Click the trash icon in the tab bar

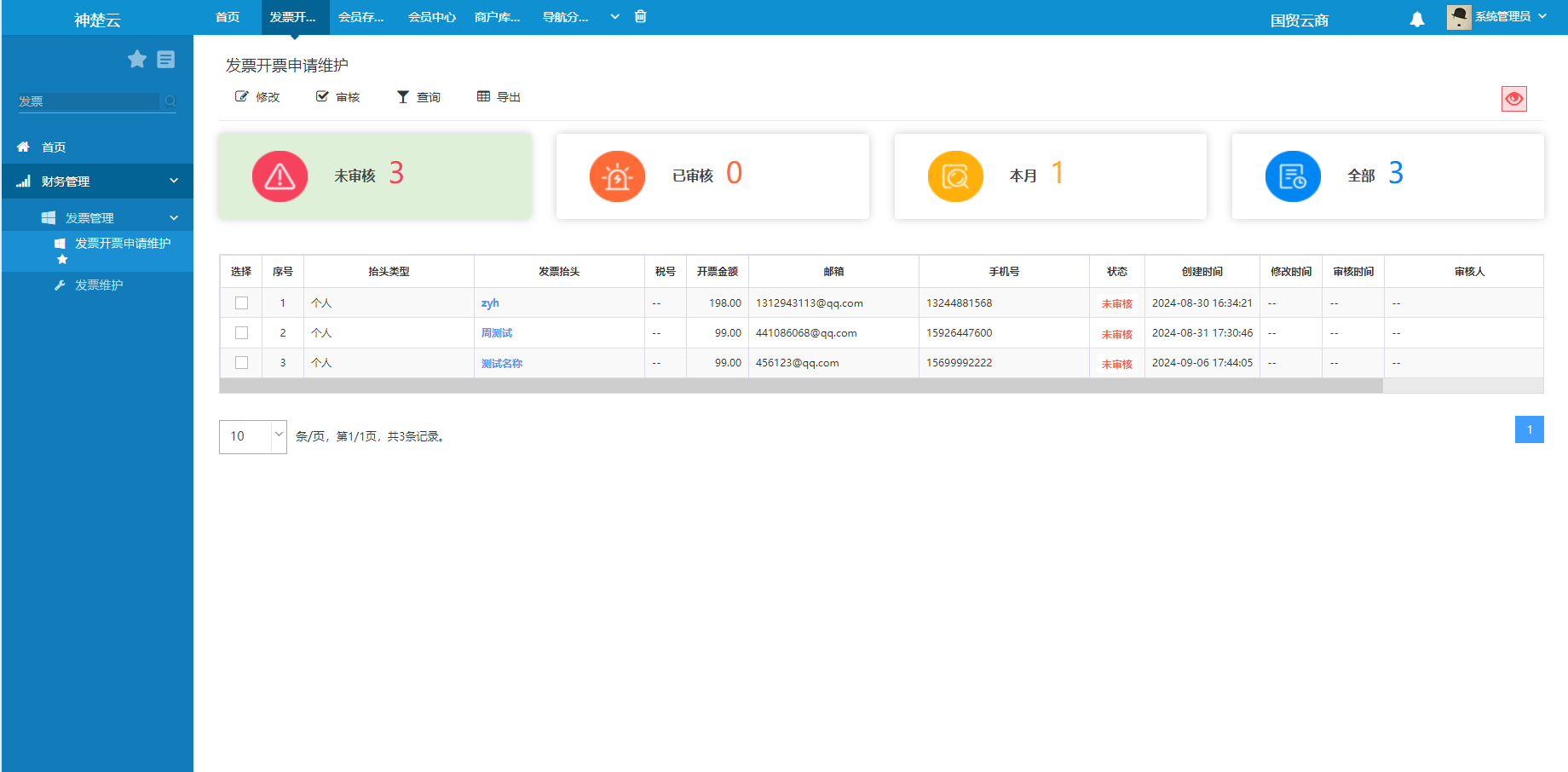point(641,16)
